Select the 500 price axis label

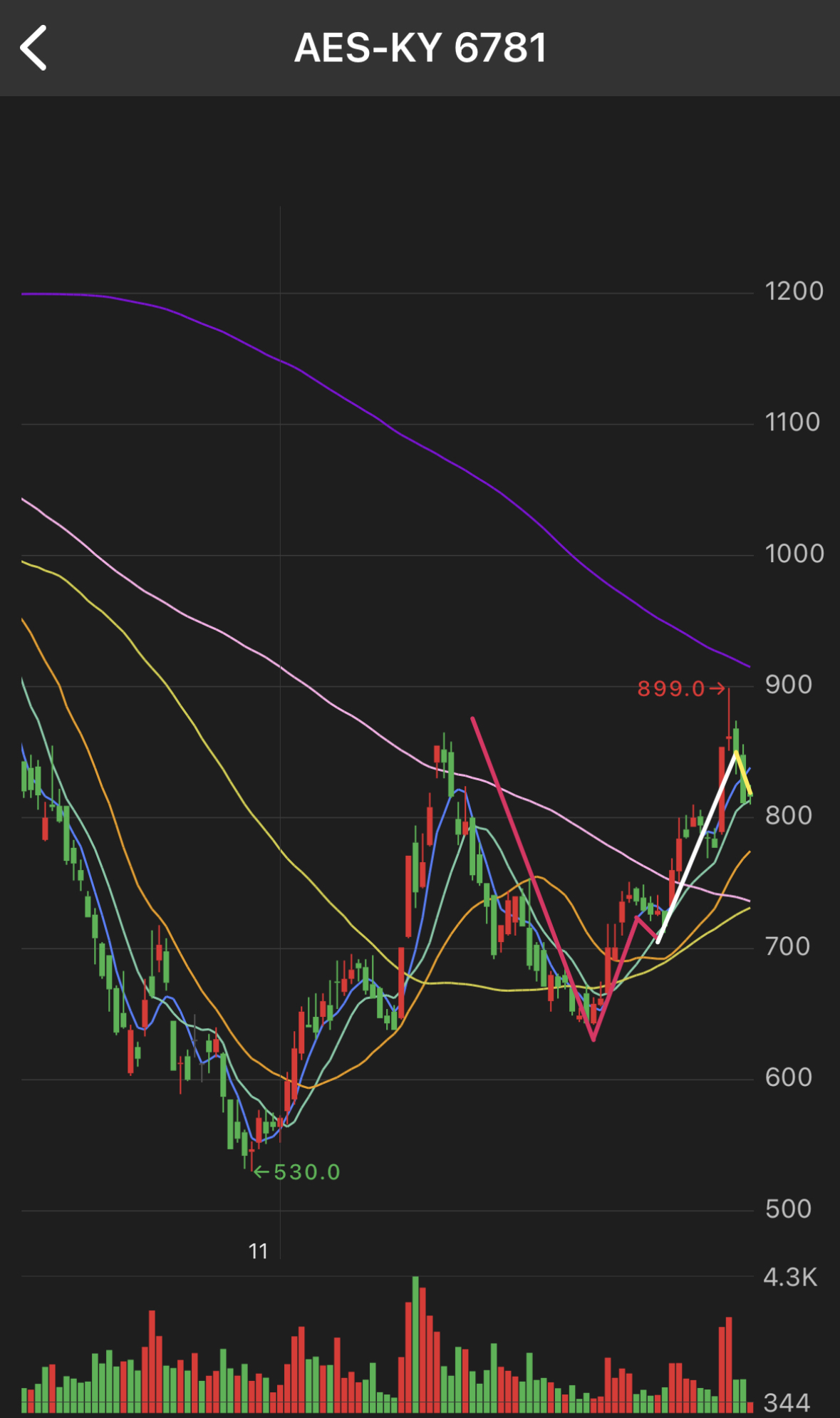click(788, 1209)
